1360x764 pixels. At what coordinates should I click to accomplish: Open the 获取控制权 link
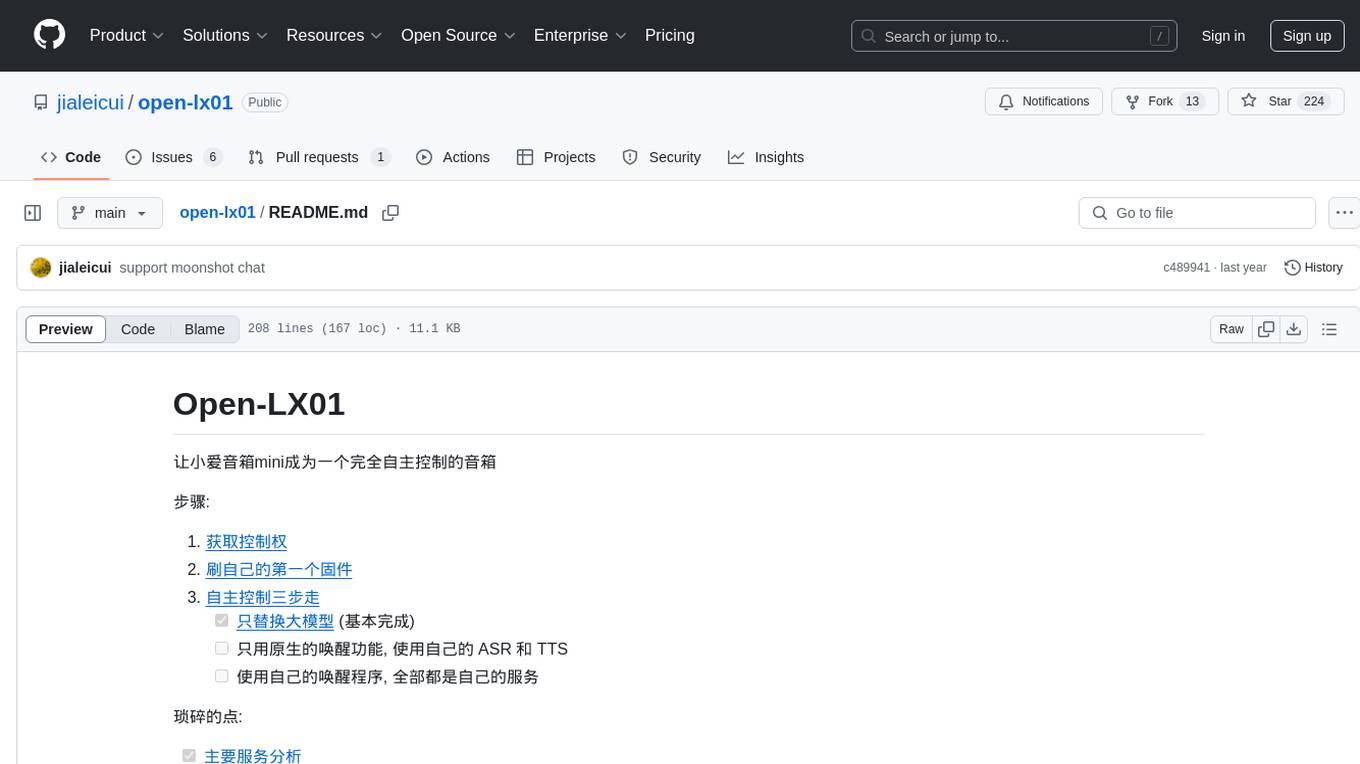click(x=247, y=542)
